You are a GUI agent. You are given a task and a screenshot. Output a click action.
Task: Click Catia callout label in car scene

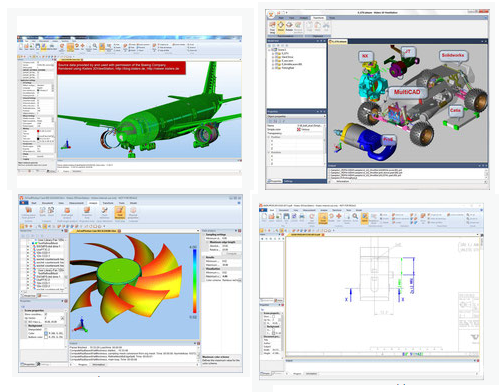(x=455, y=110)
